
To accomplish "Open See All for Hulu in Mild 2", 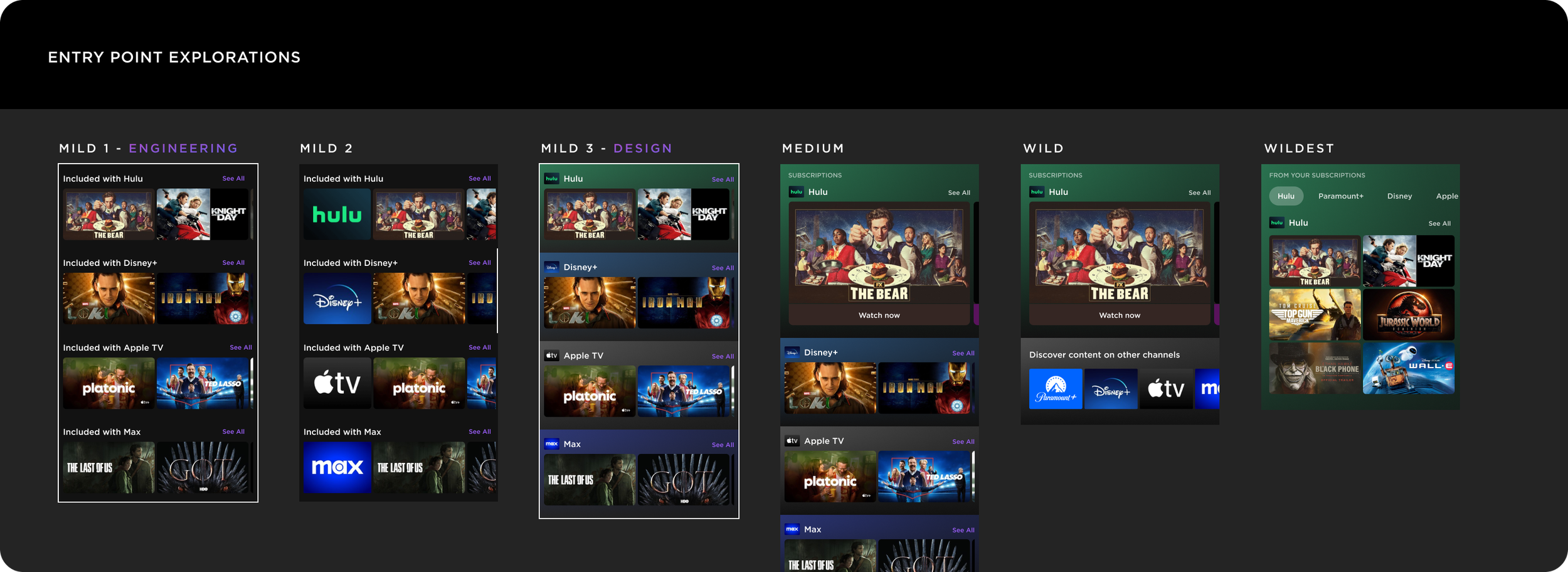I will (480, 179).
